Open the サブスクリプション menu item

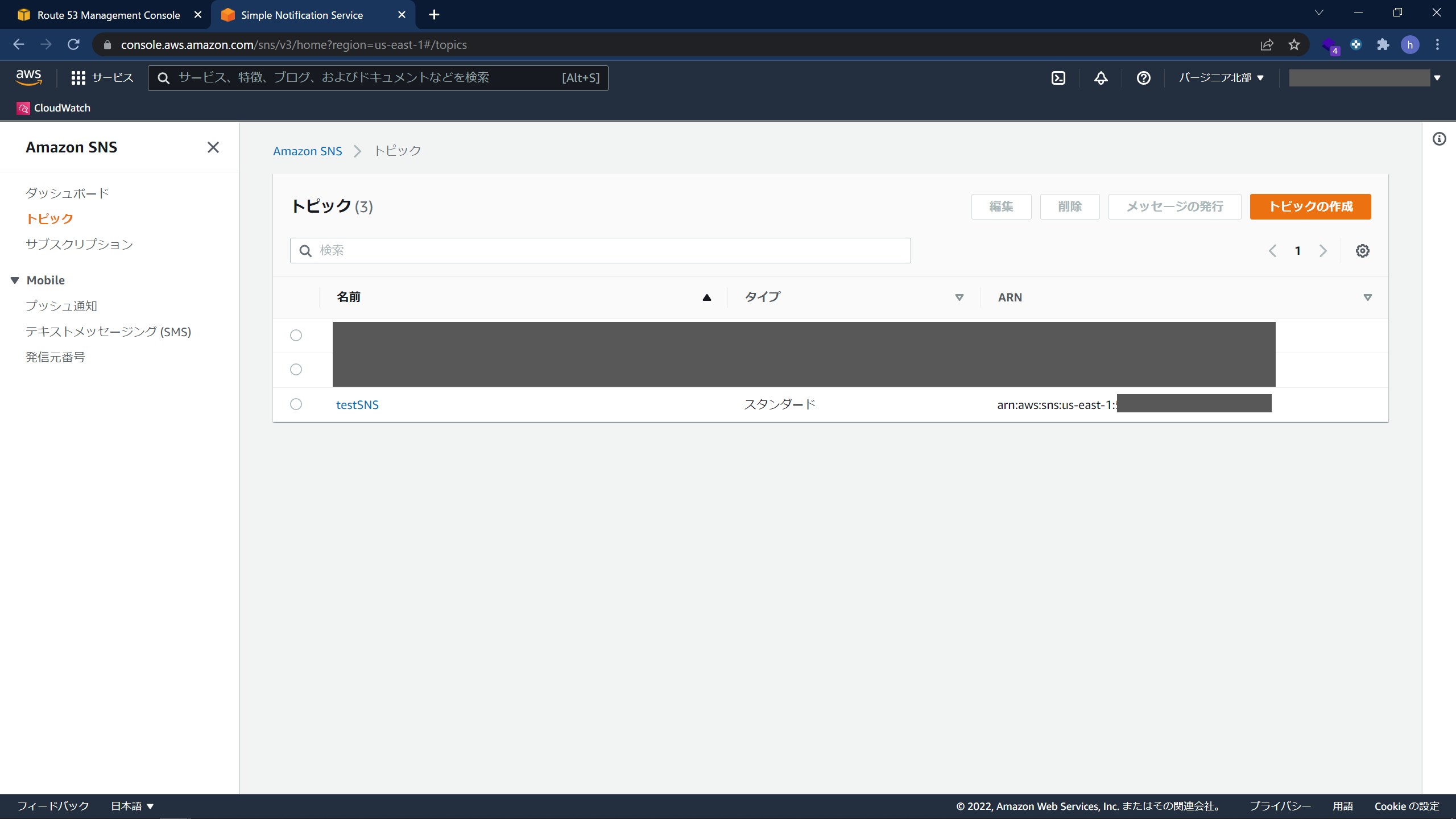(79, 244)
